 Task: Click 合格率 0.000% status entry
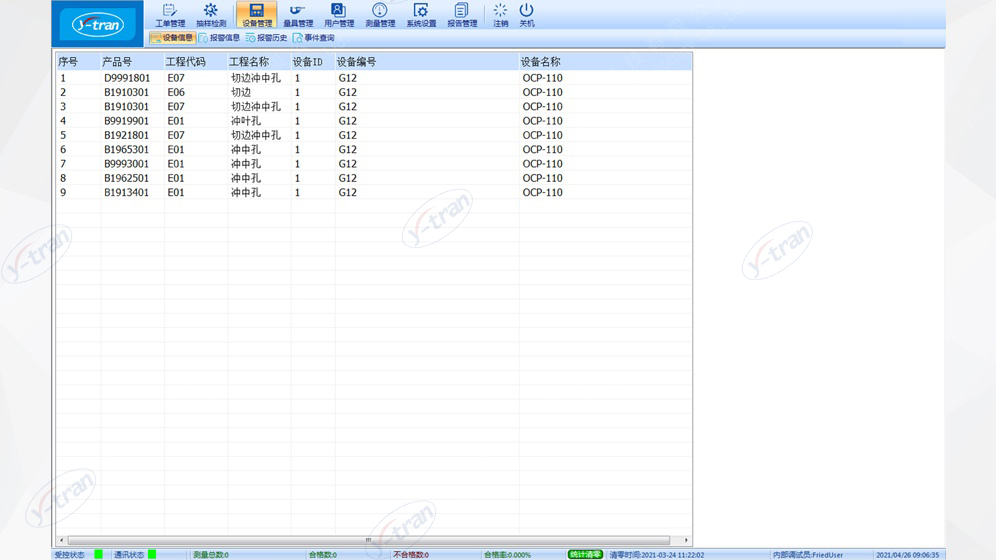coord(508,555)
